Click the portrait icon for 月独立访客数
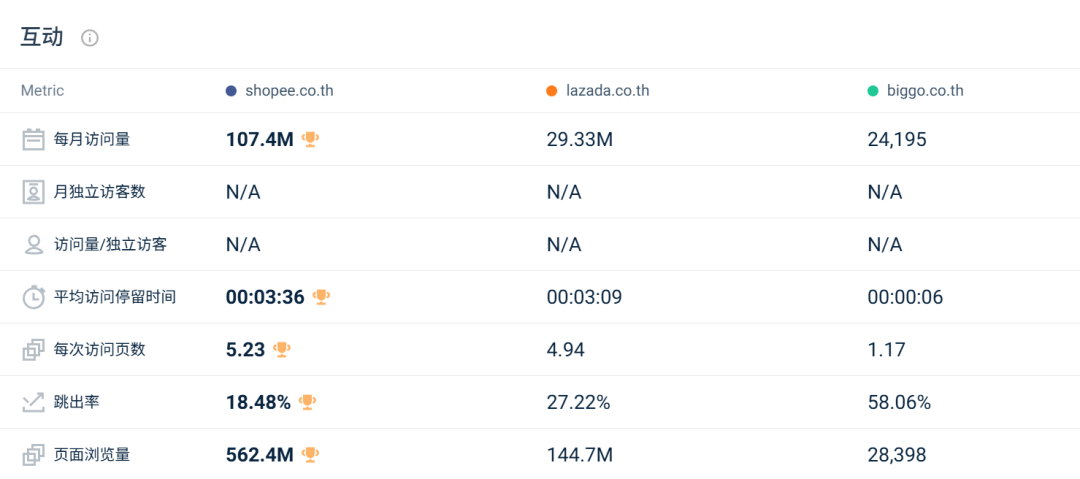Screen dimensions: 1080x479 tap(32, 192)
